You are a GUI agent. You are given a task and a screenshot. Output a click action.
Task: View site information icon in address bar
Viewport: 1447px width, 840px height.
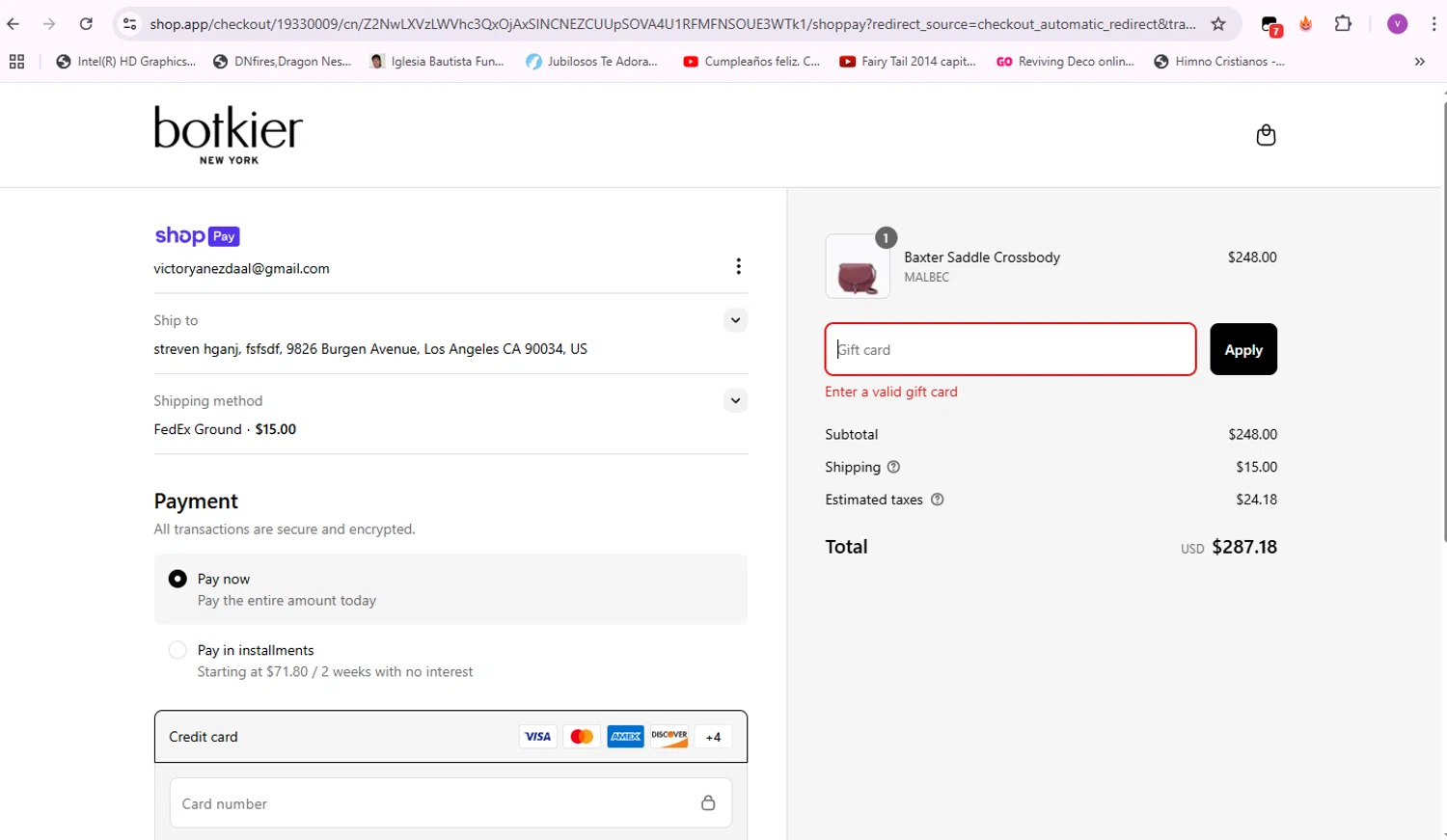130,24
